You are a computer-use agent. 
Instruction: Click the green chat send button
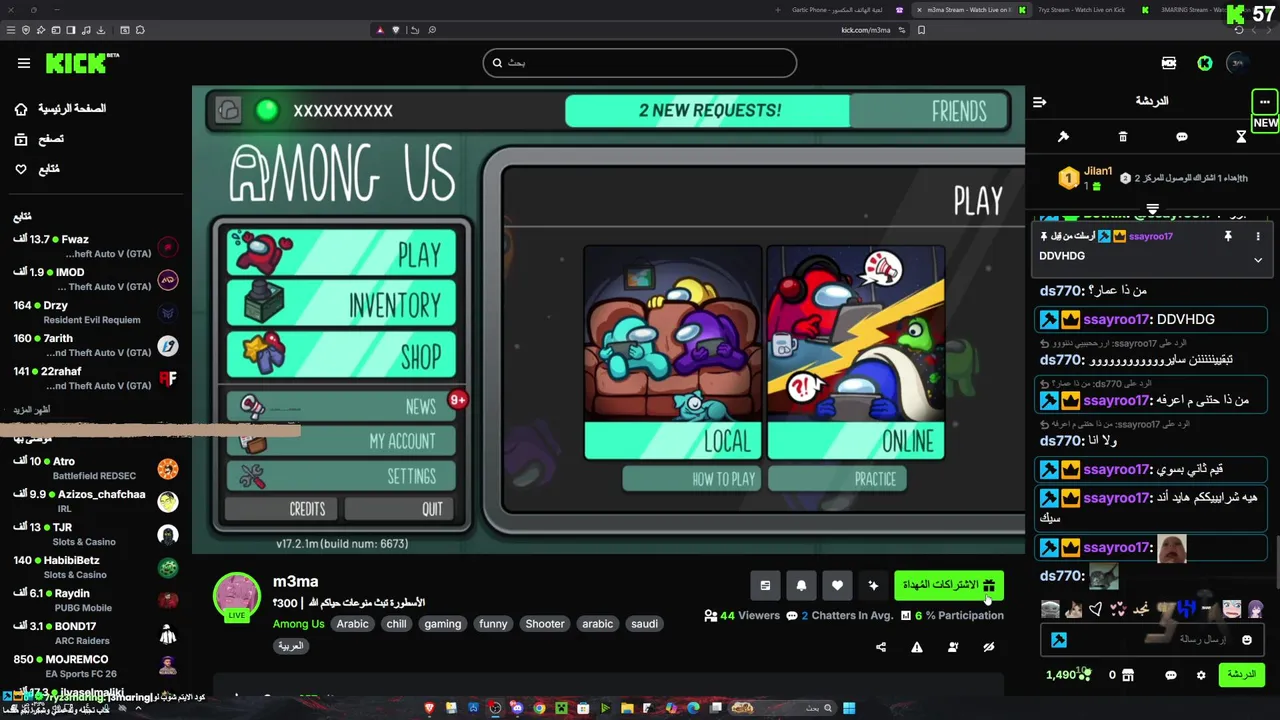click(x=1241, y=675)
